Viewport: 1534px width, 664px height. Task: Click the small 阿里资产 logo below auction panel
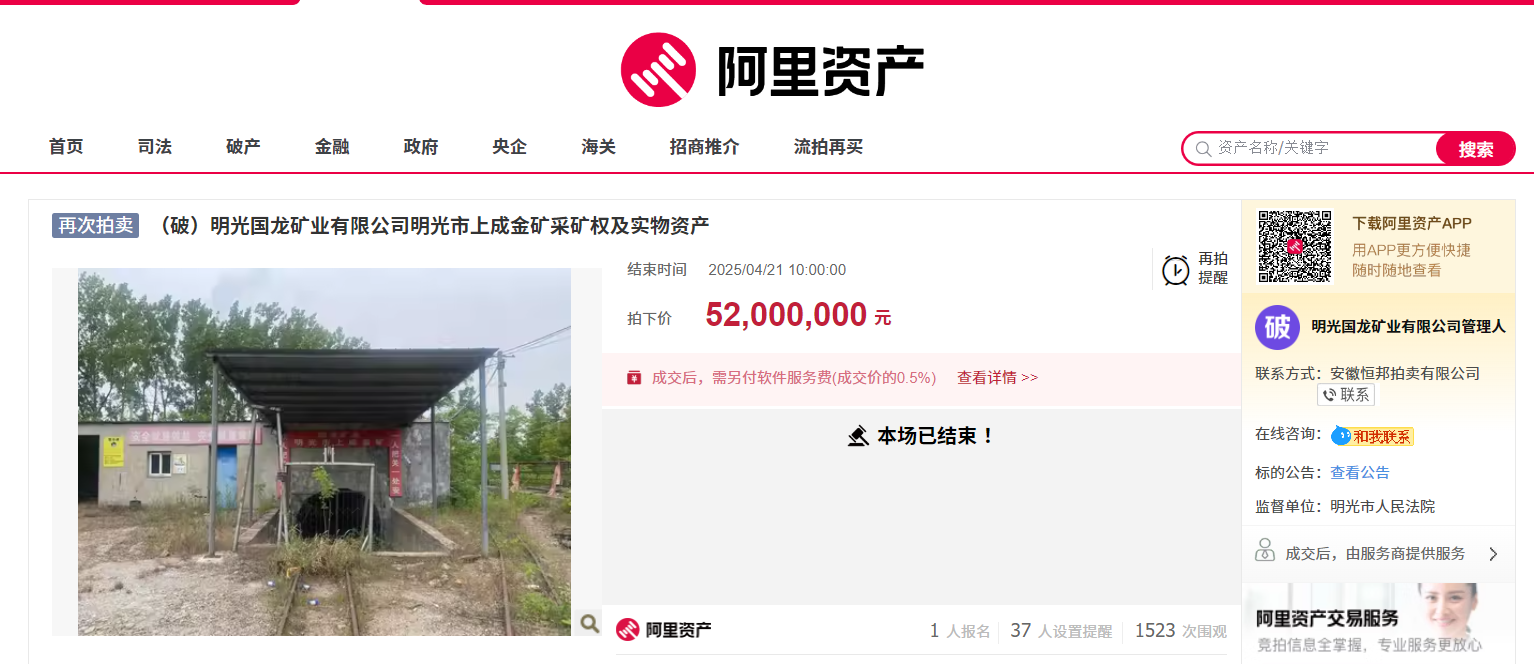tap(663, 630)
